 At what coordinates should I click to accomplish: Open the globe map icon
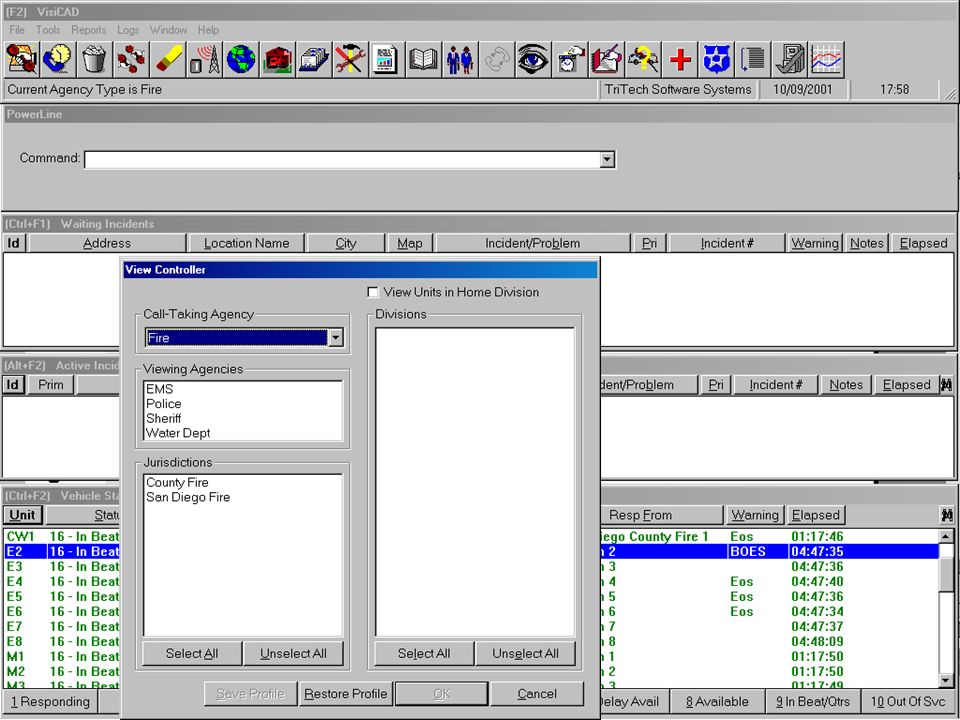point(241,60)
